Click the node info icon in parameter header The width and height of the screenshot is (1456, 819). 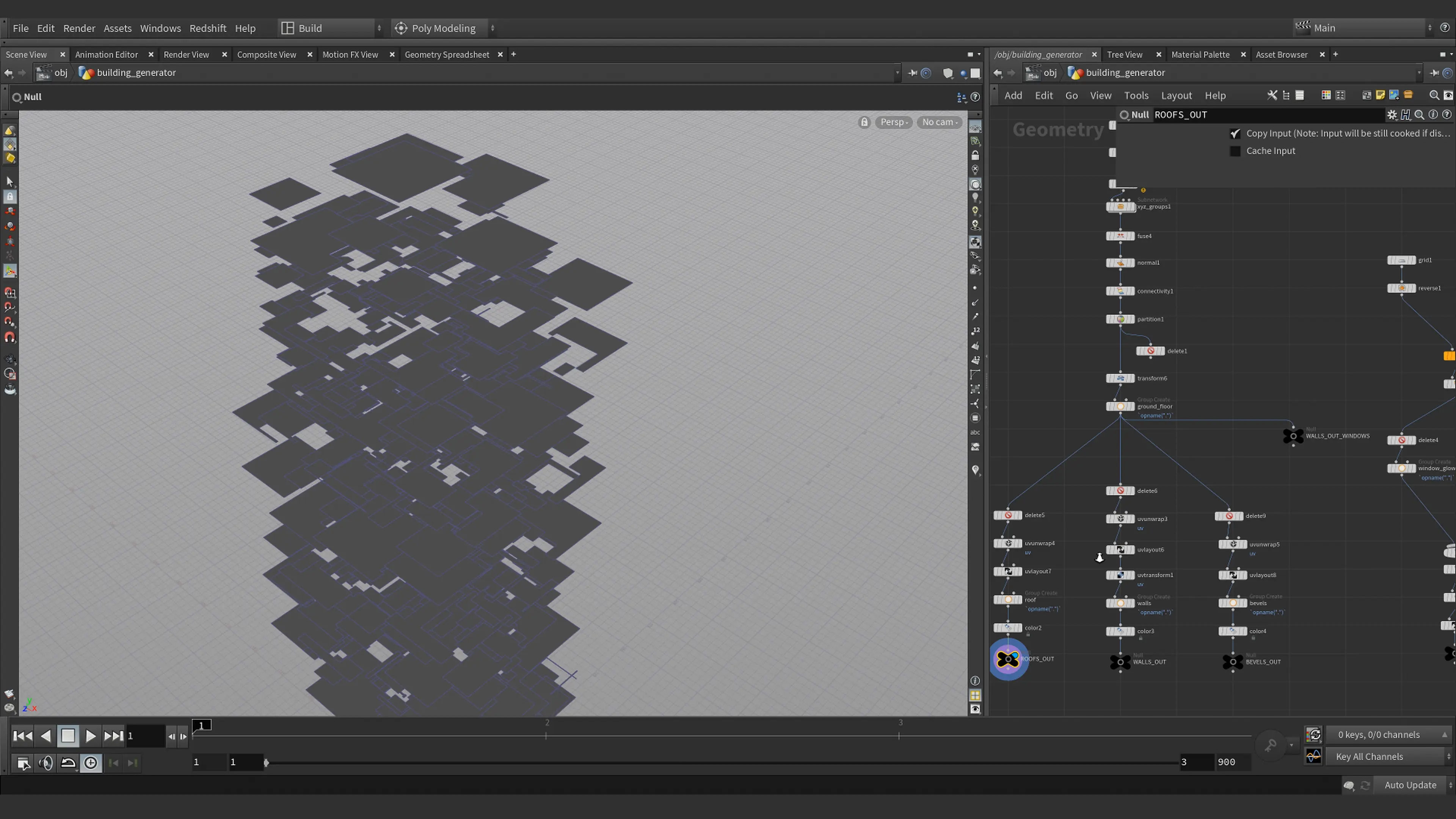(1433, 115)
